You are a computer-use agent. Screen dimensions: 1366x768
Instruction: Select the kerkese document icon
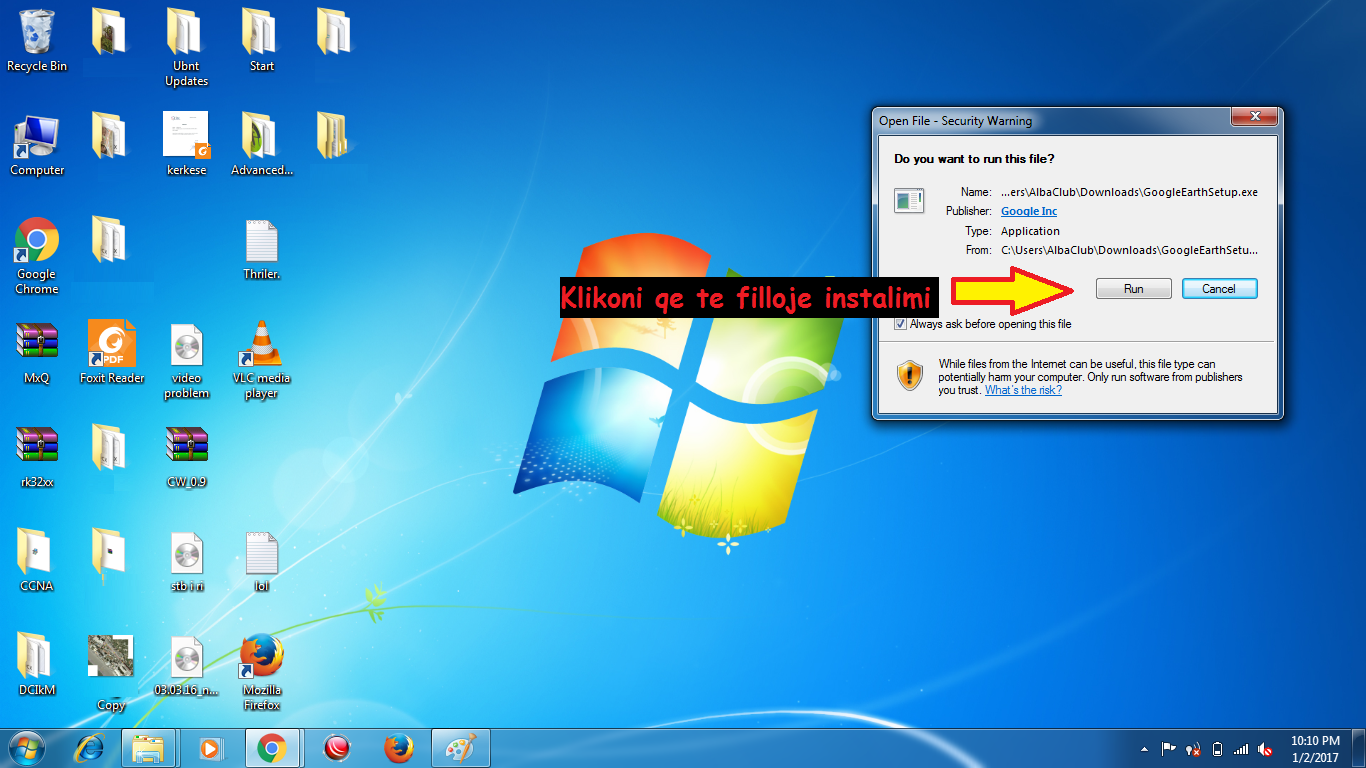point(186,145)
